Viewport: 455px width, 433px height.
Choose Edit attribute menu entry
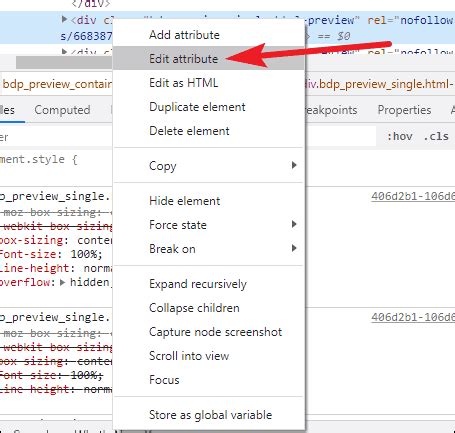point(209,59)
